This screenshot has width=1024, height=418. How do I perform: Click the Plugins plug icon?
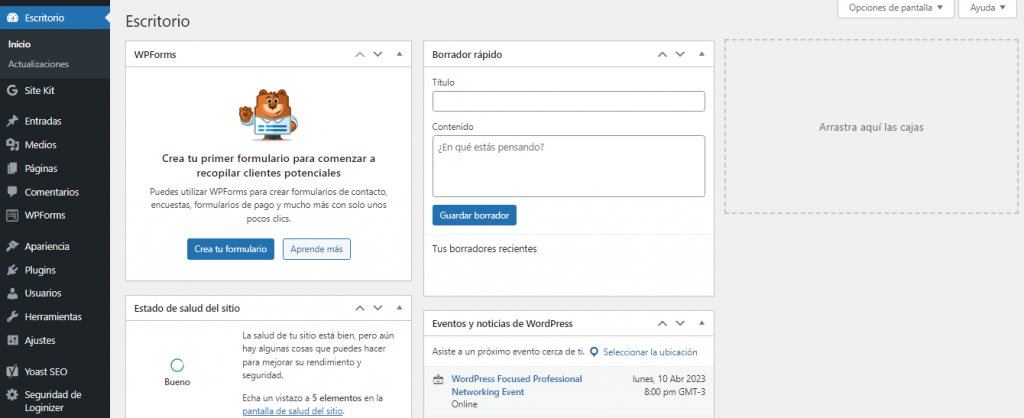pos(12,270)
